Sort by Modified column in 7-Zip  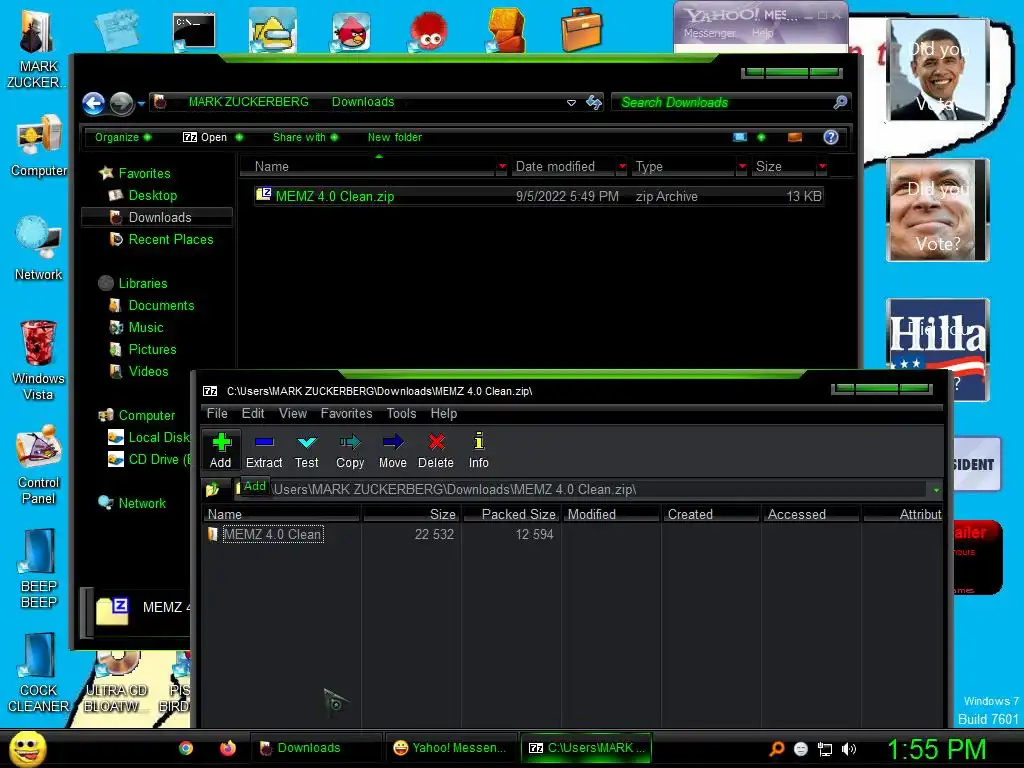611,515
